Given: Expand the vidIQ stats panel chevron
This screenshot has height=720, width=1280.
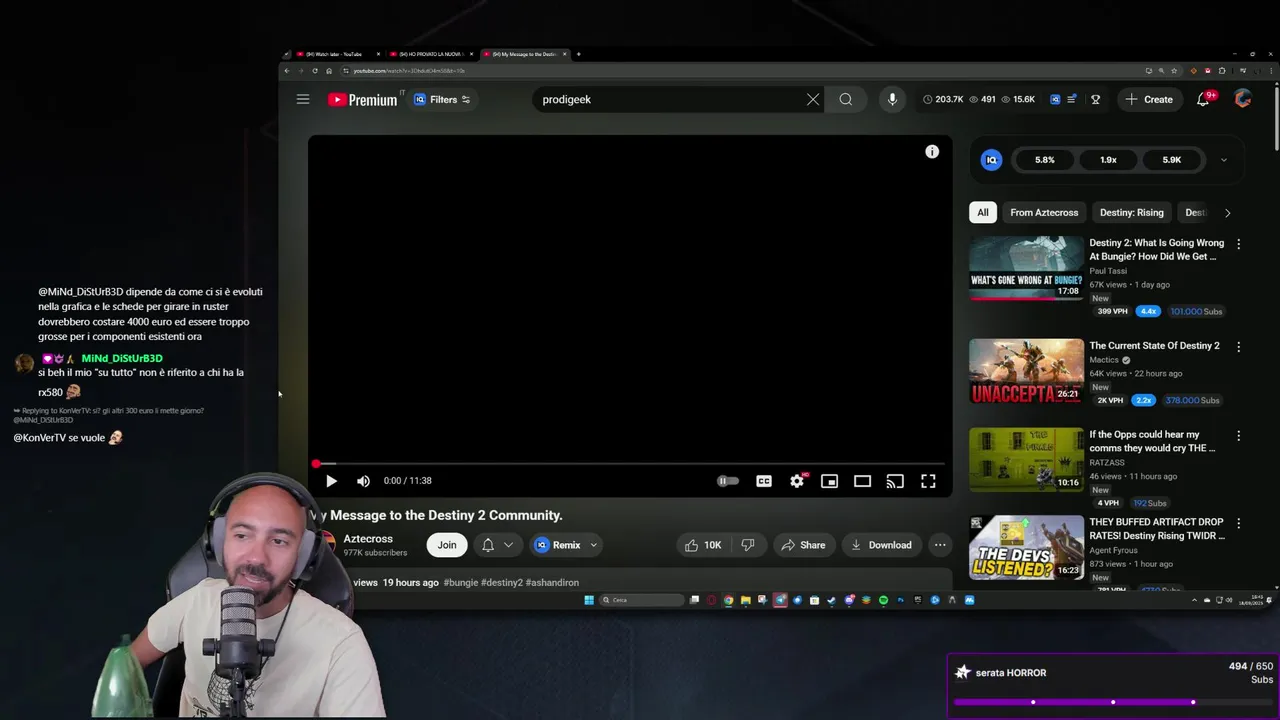Looking at the screenshot, I should coord(1223,160).
